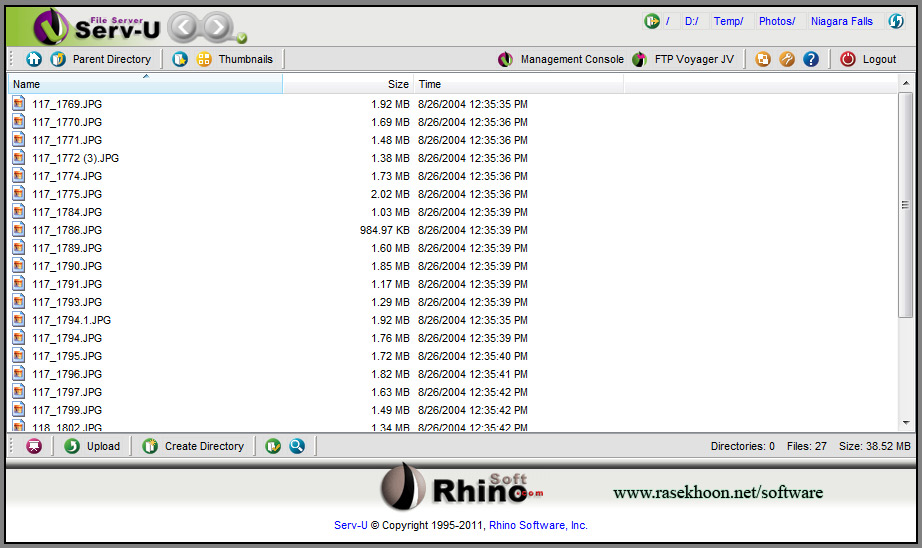Navigate to the Temp/ breadcrumb
The width and height of the screenshot is (922, 548).
coord(729,21)
